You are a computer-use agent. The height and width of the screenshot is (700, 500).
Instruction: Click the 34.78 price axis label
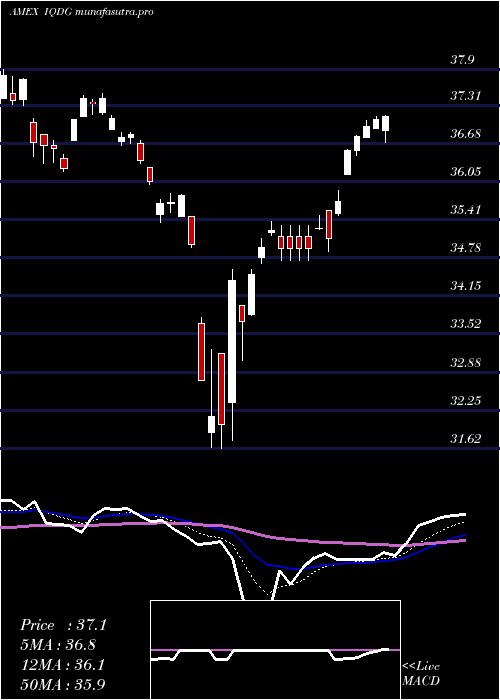(x=465, y=247)
